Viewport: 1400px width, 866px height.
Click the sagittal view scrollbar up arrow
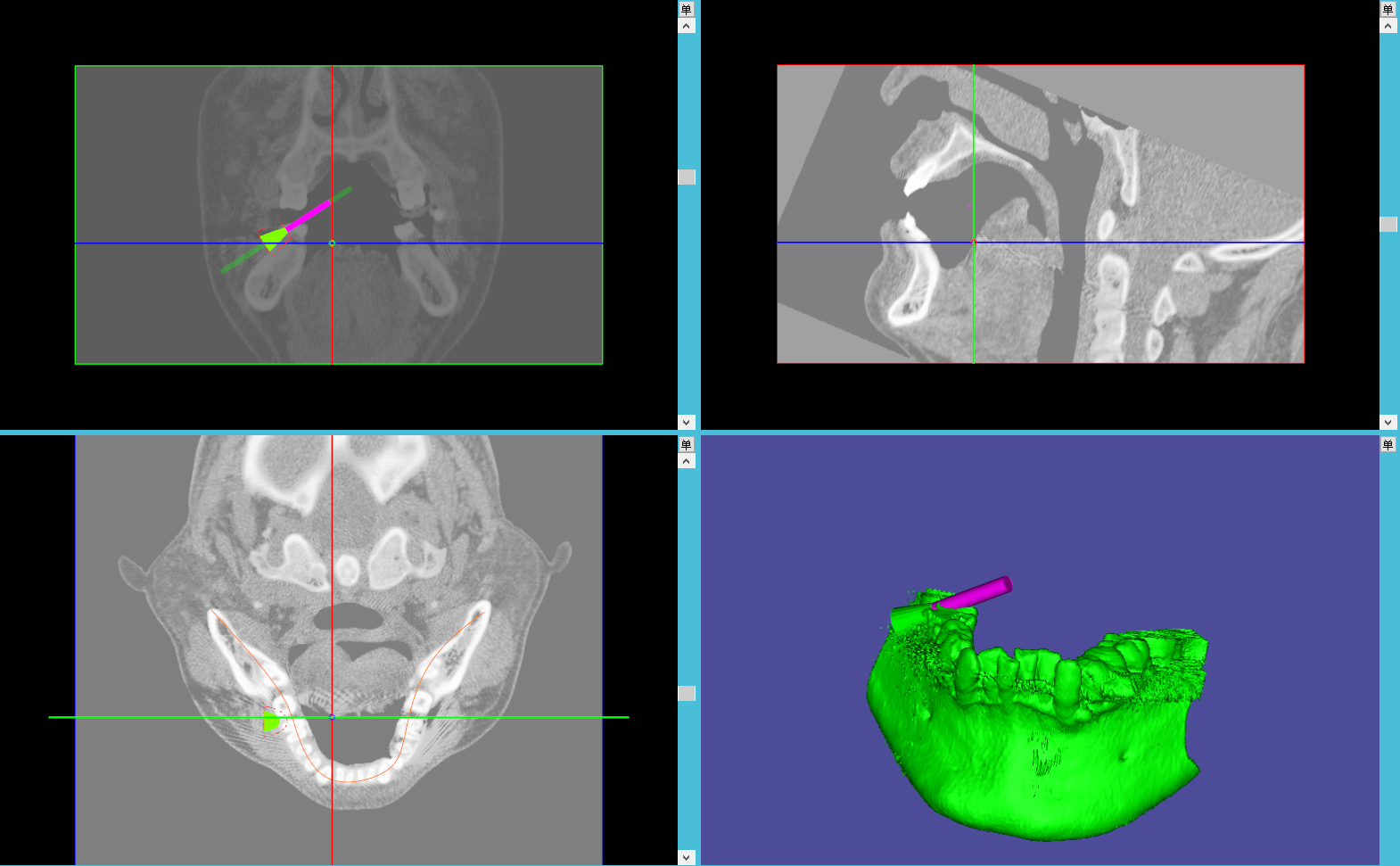[x=1388, y=26]
